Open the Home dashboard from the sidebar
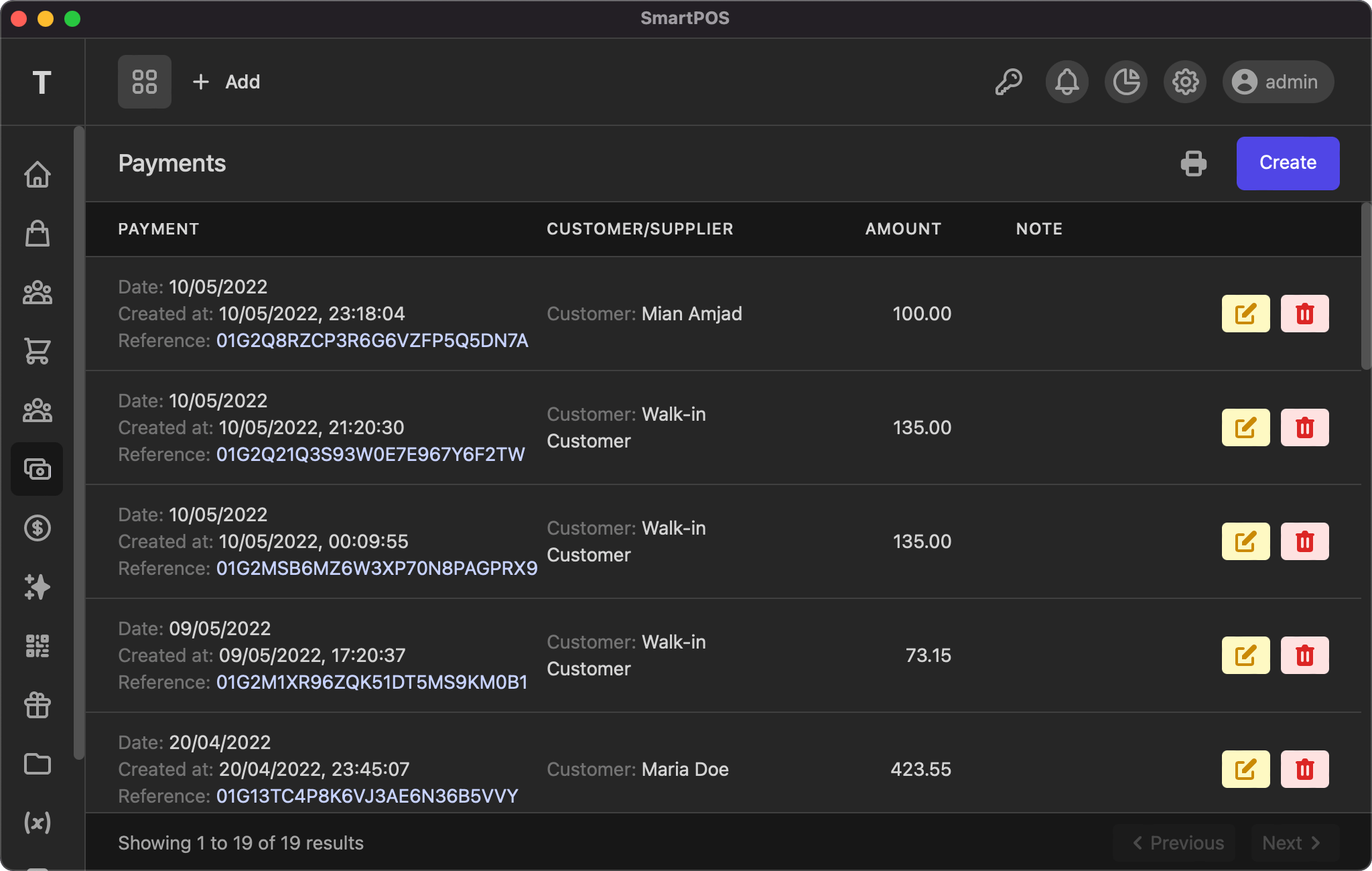 38,174
